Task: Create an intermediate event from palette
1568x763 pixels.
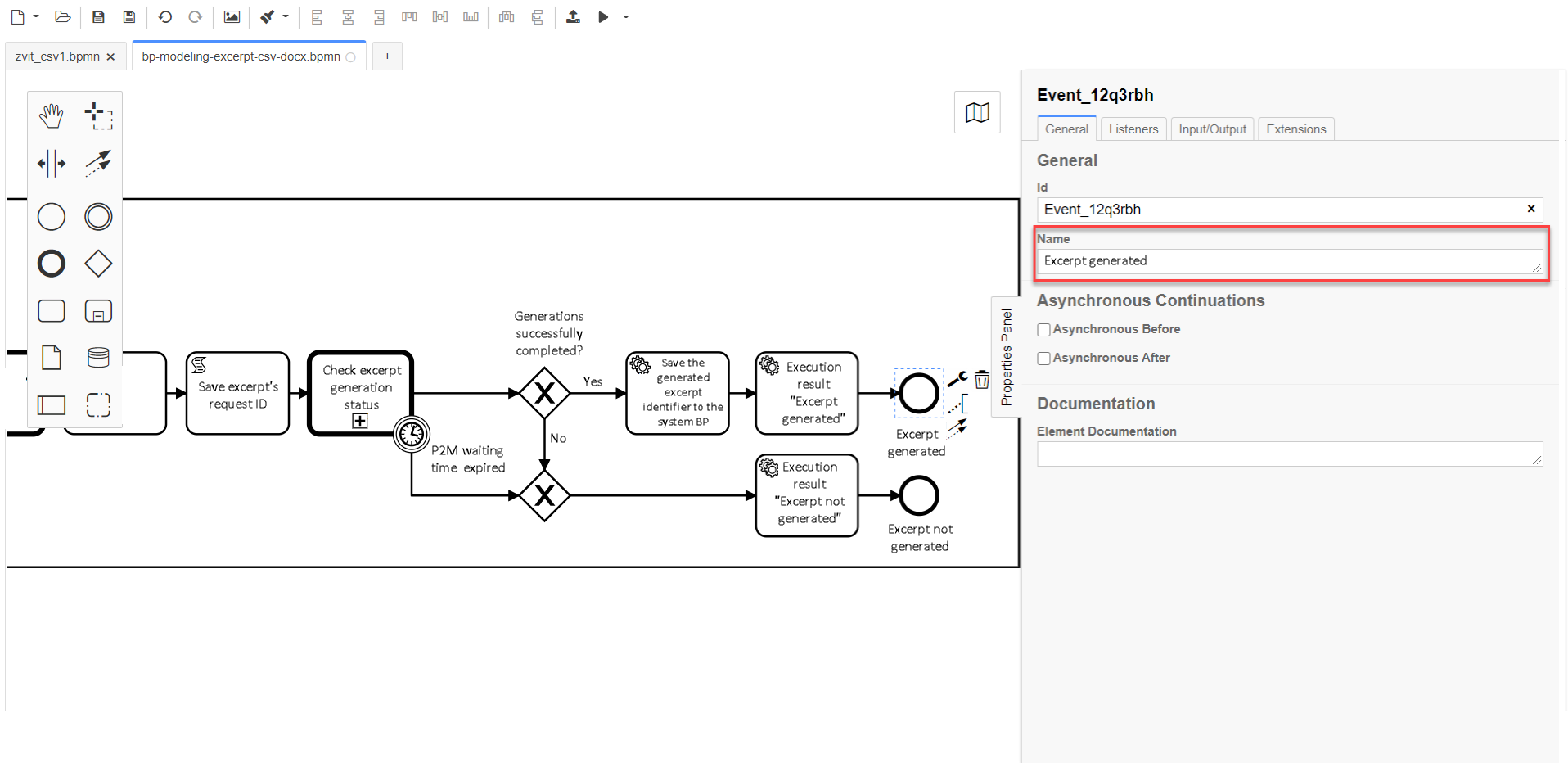Action: [x=98, y=217]
